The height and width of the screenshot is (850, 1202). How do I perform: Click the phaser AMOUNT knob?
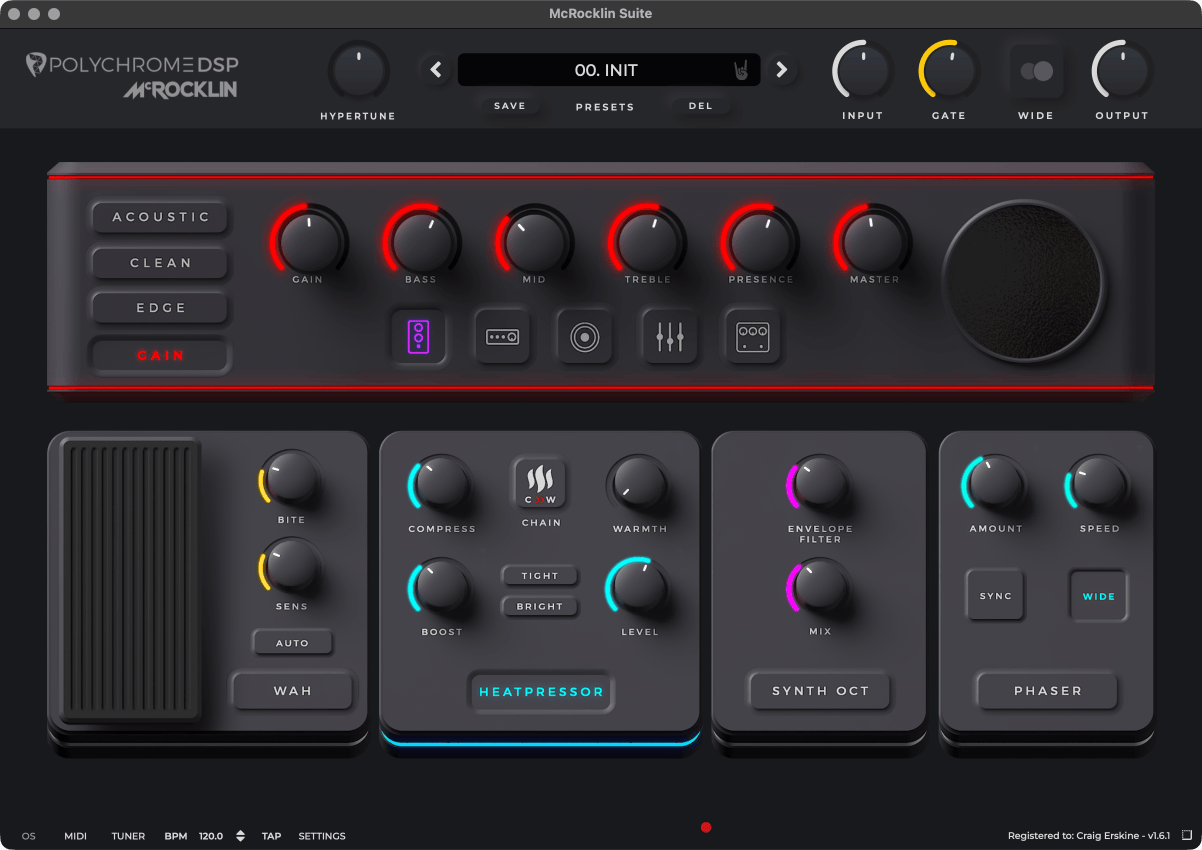(995, 485)
